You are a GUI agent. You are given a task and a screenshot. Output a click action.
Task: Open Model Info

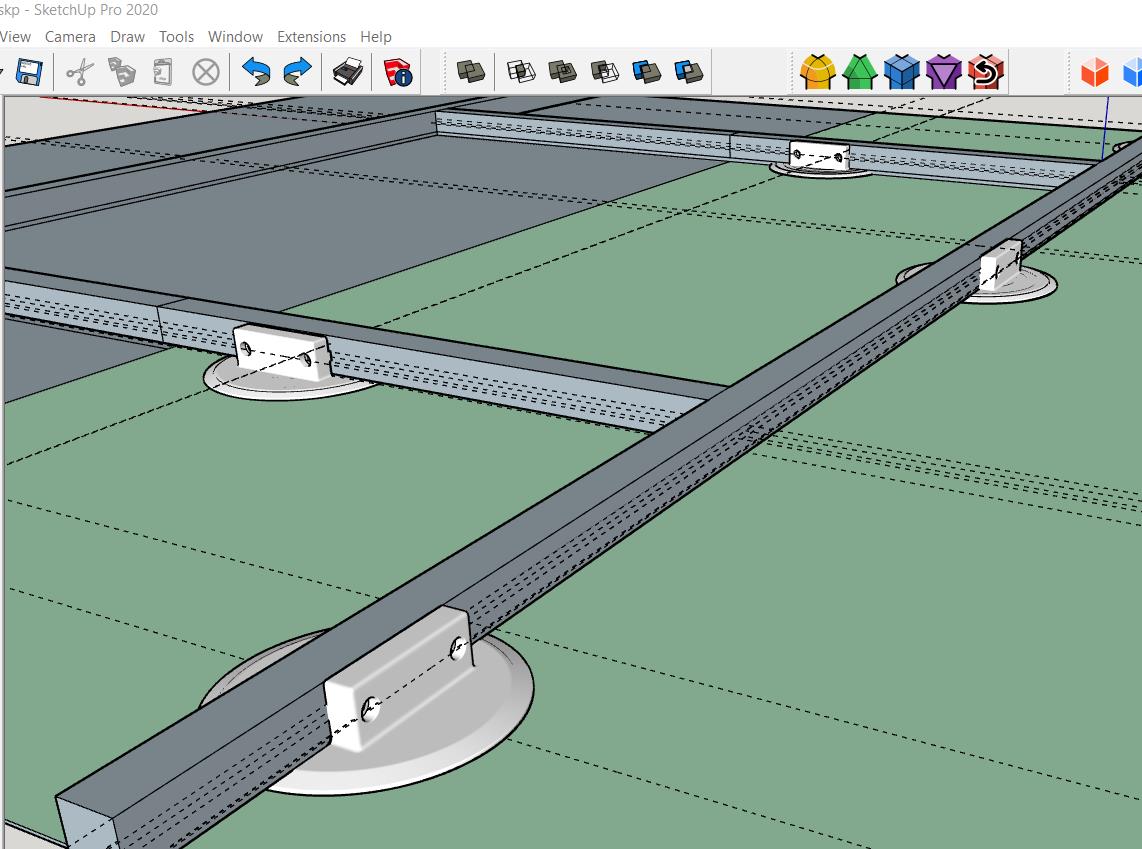tap(398, 72)
